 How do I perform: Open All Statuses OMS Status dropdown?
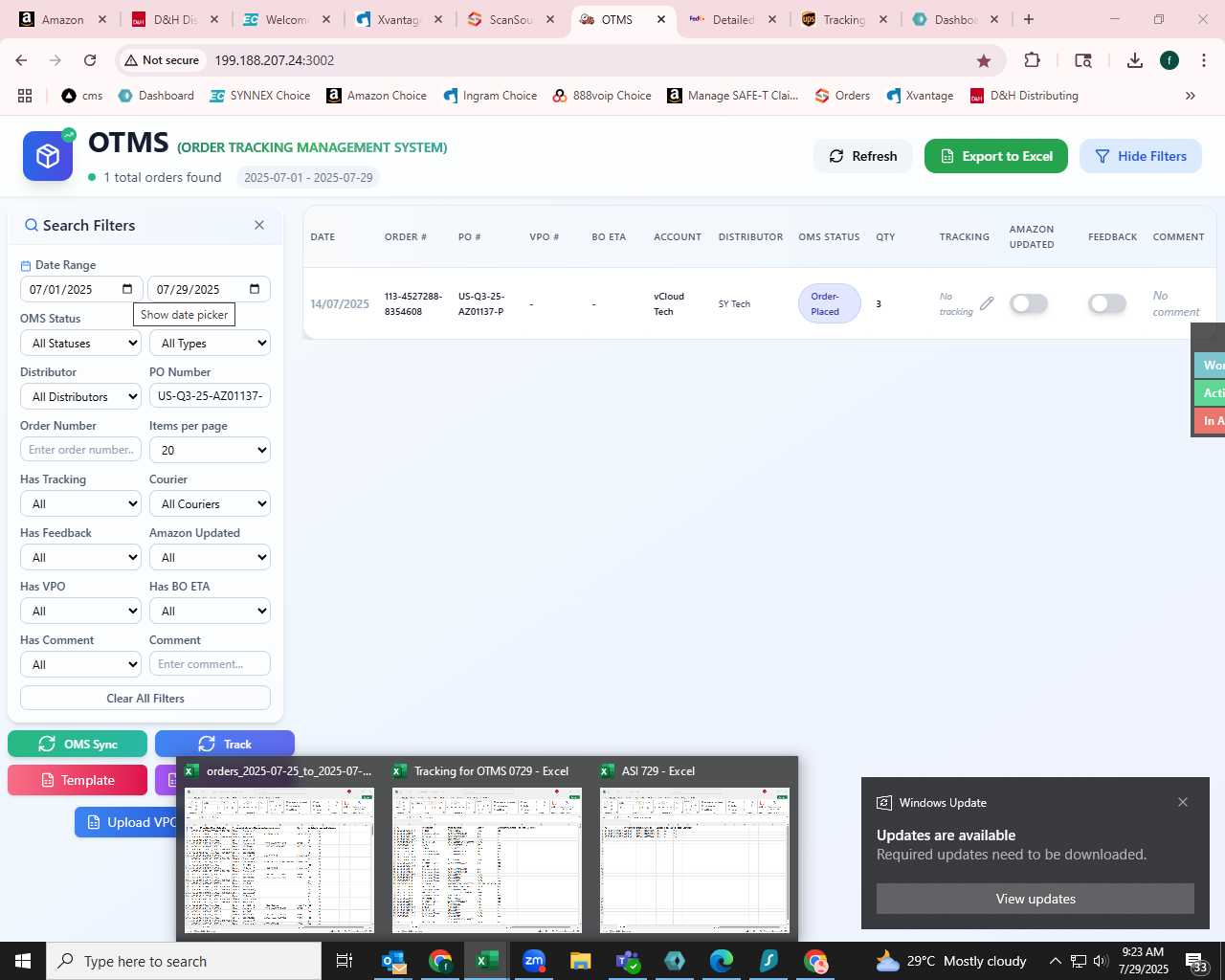pos(80,343)
